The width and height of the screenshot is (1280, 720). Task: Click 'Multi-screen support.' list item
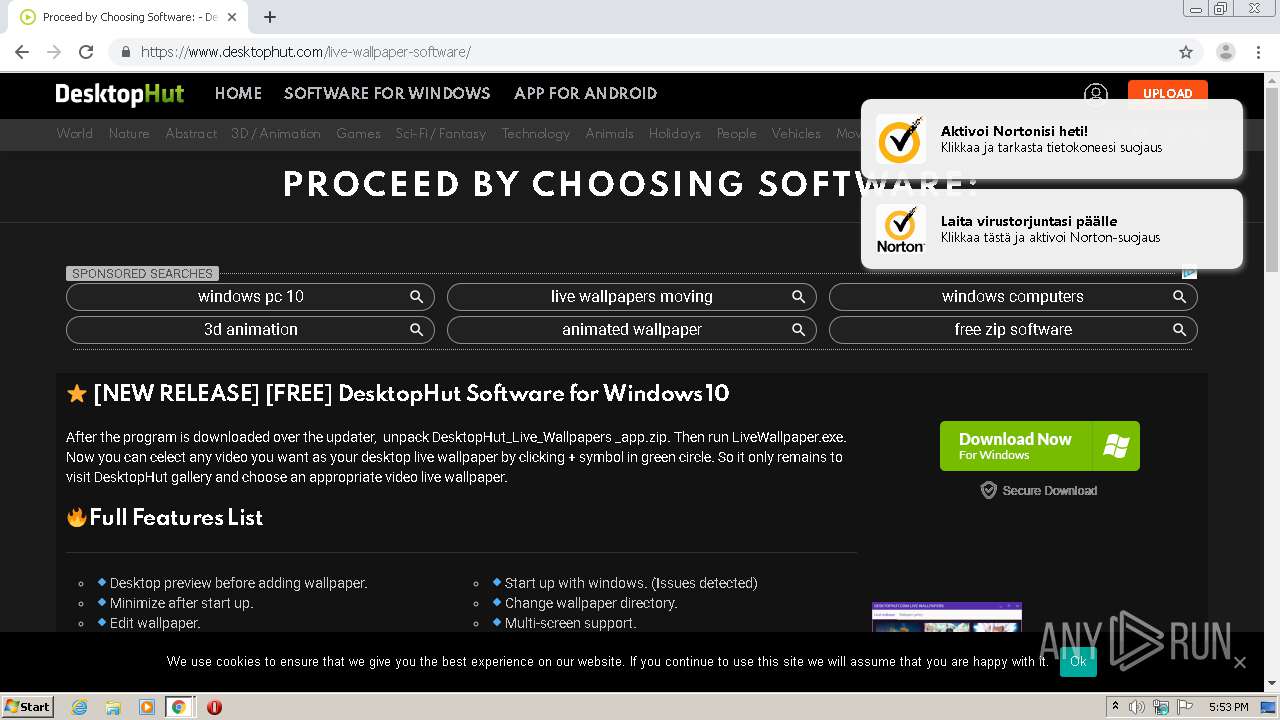(570, 623)
